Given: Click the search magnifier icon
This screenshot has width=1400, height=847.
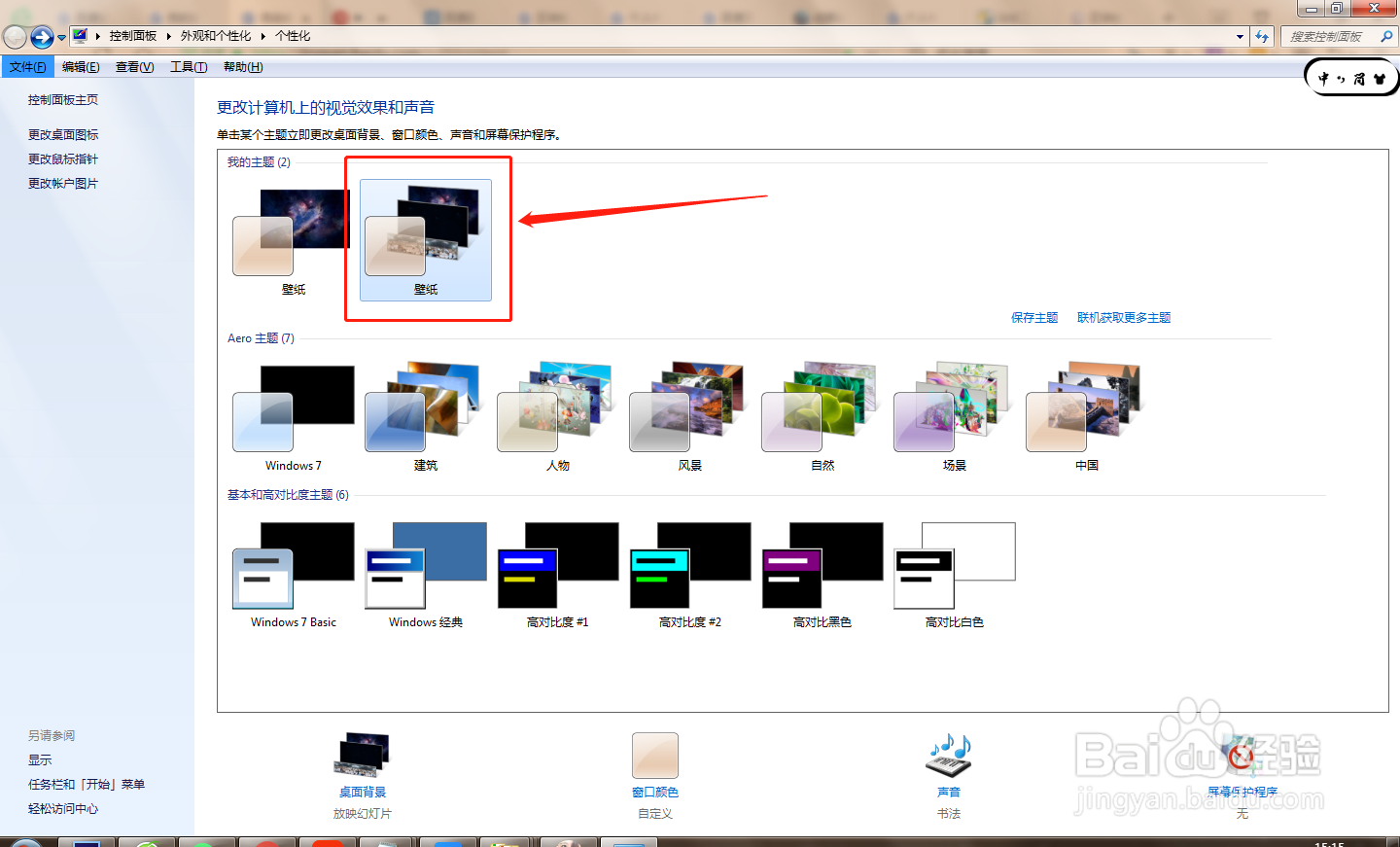Looking at the screenshot, I should click(x=1387, y=36).
